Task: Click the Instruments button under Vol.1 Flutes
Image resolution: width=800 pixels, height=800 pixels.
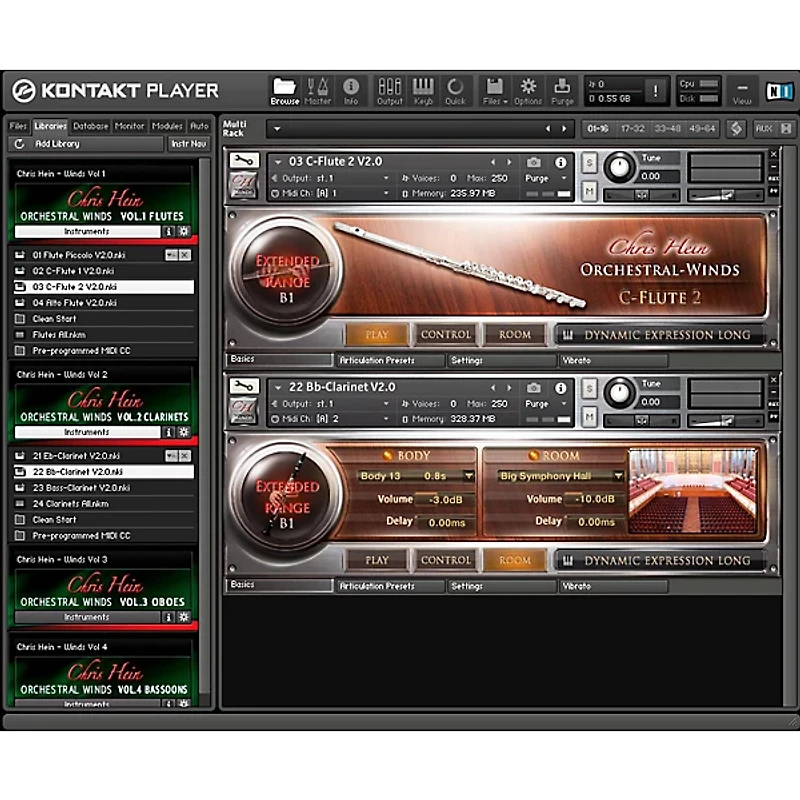Action: (x=87, y=232)
